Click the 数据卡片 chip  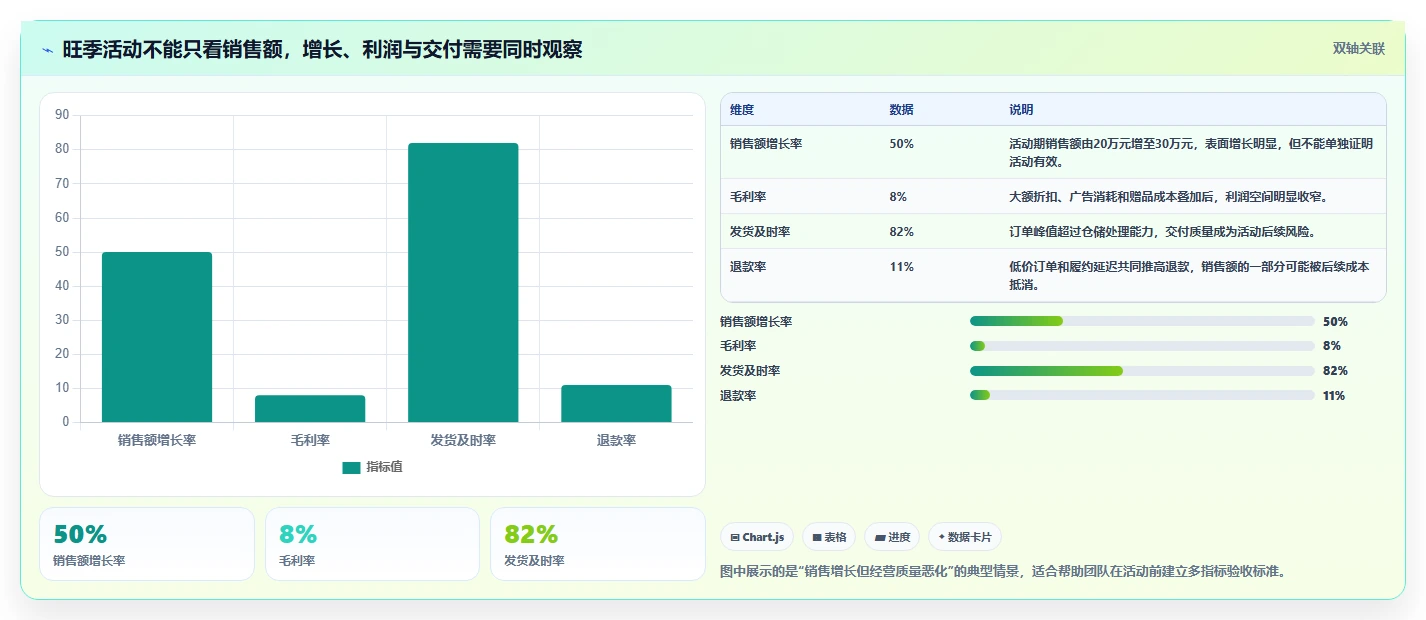965,537
